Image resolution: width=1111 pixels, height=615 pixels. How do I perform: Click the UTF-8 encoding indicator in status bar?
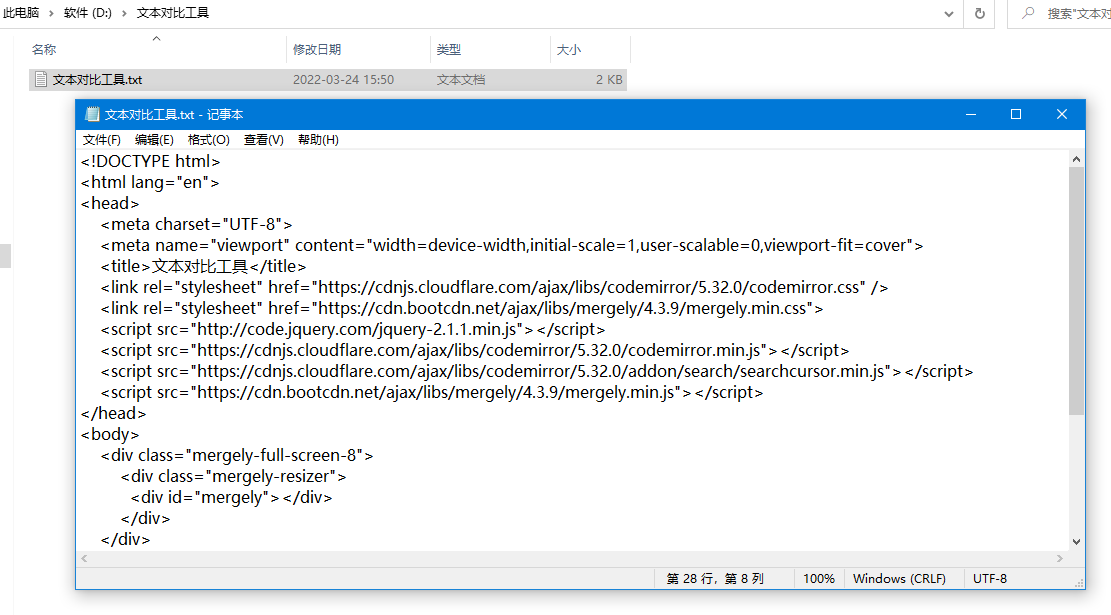click(991, 578)
